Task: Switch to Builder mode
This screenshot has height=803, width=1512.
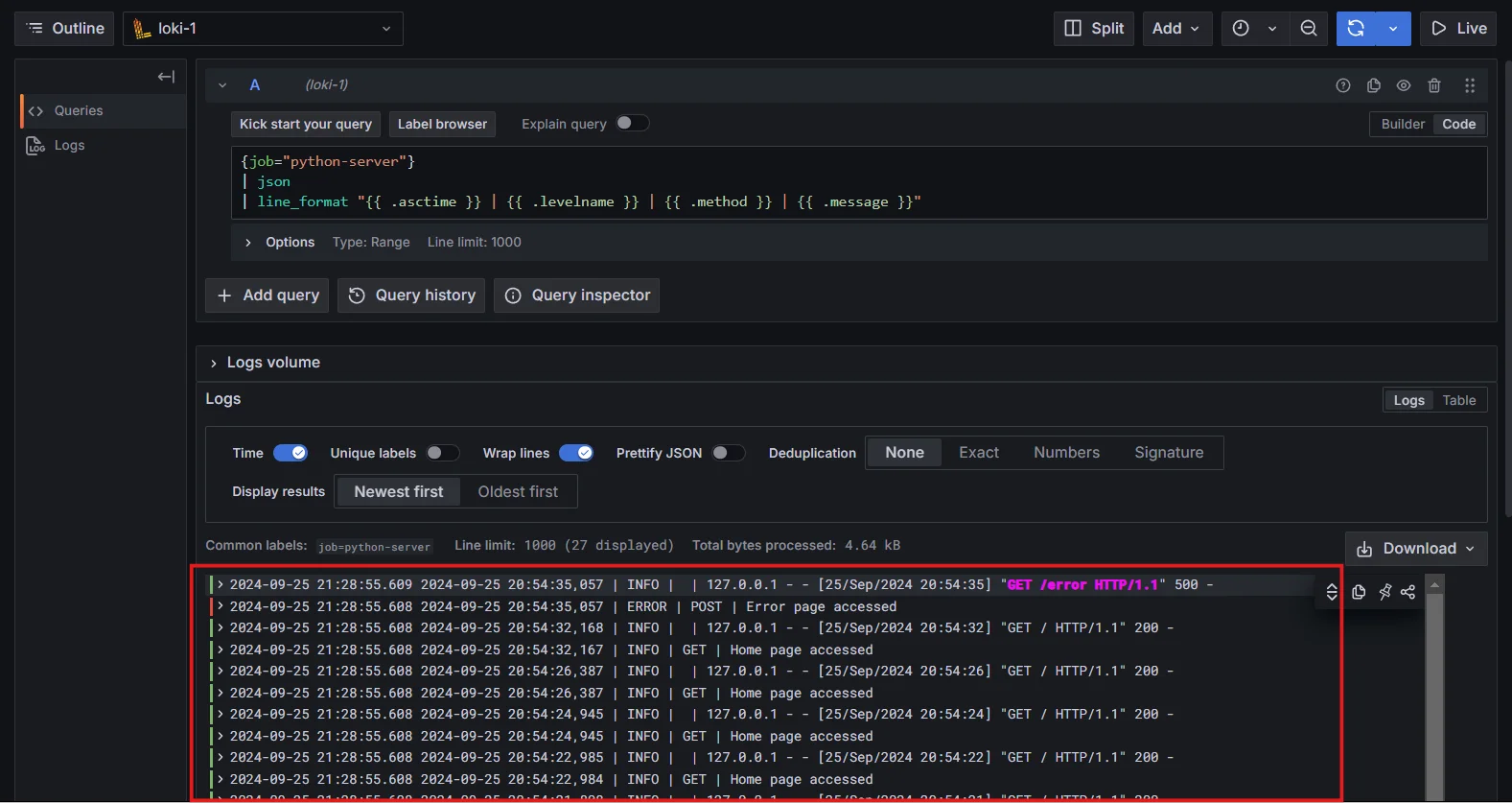Action: (1403, 124)
